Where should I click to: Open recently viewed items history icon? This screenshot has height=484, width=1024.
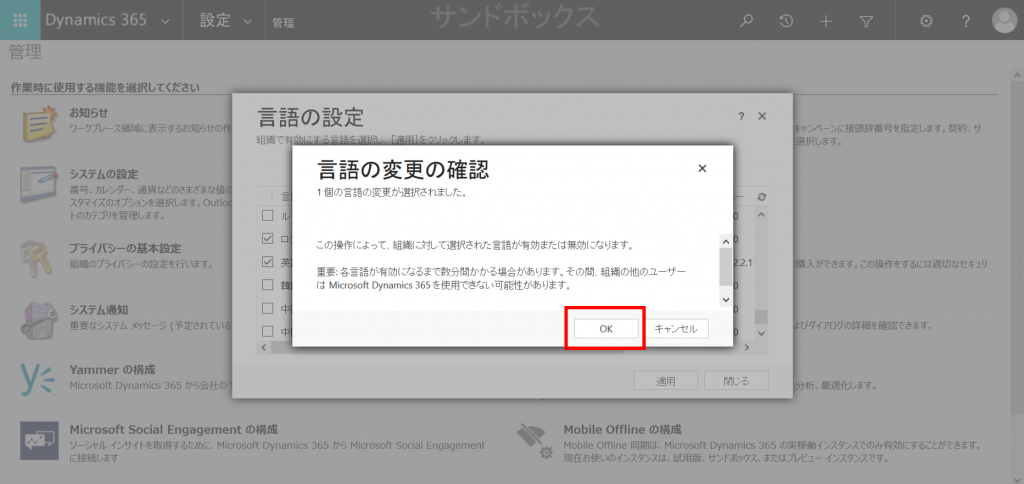pos(786,21)
